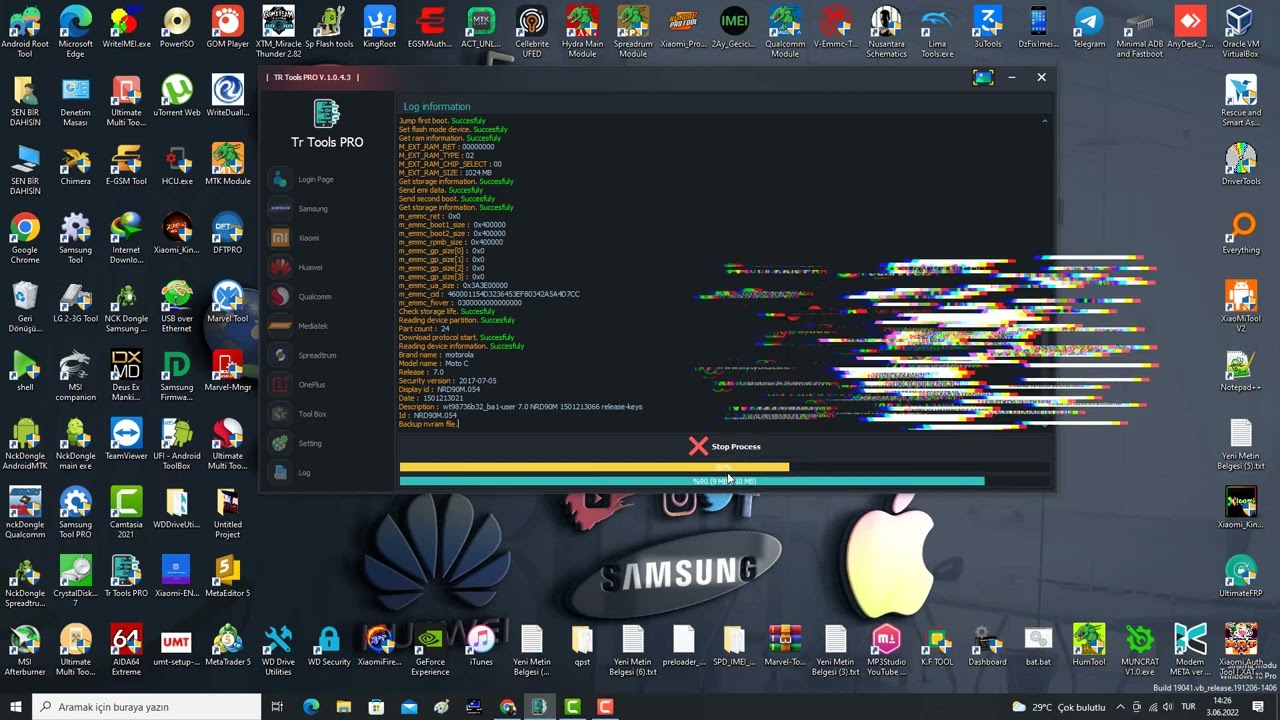Open the Windows Start menu
The width and height of the screenshot is (1280, 720).
coord(16,707)
